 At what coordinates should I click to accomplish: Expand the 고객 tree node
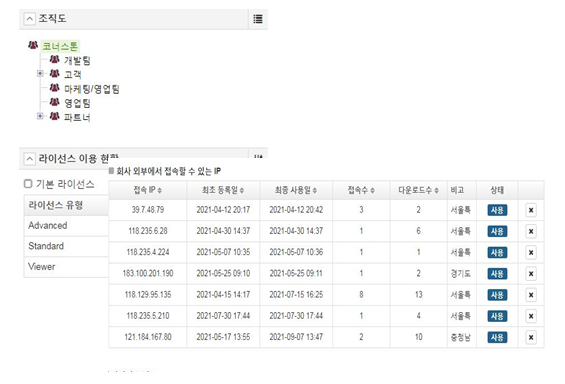click(x=40, y=73)
